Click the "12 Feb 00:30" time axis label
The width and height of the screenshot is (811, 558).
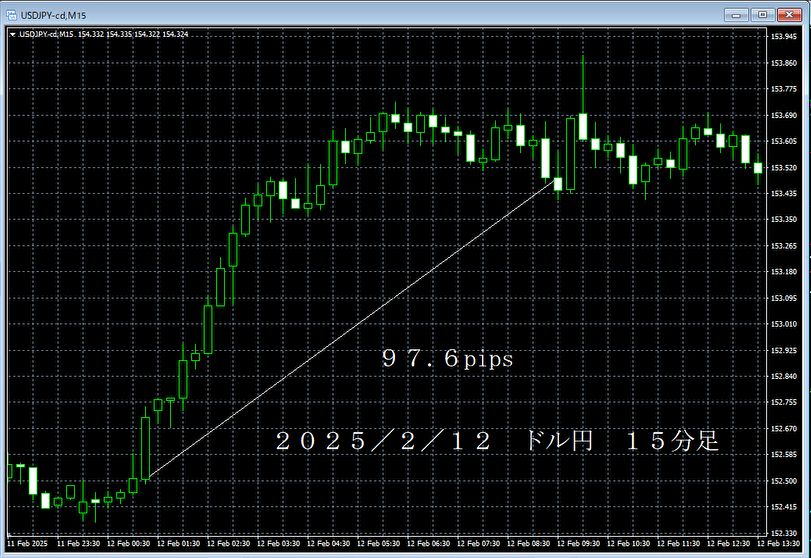click(128, 544)
